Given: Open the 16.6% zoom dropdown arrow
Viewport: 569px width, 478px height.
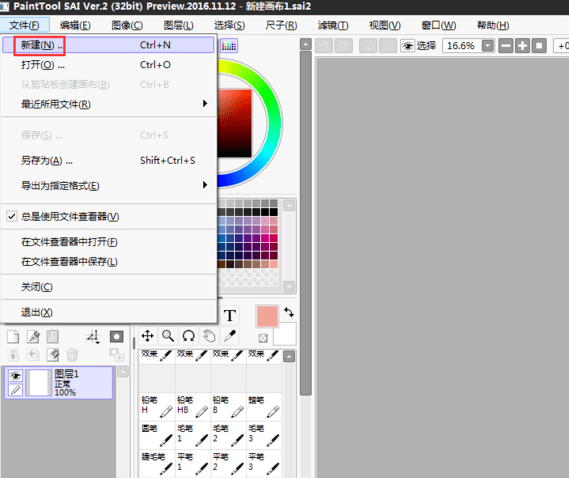Looking at the screenshot, I should (488, 46).
